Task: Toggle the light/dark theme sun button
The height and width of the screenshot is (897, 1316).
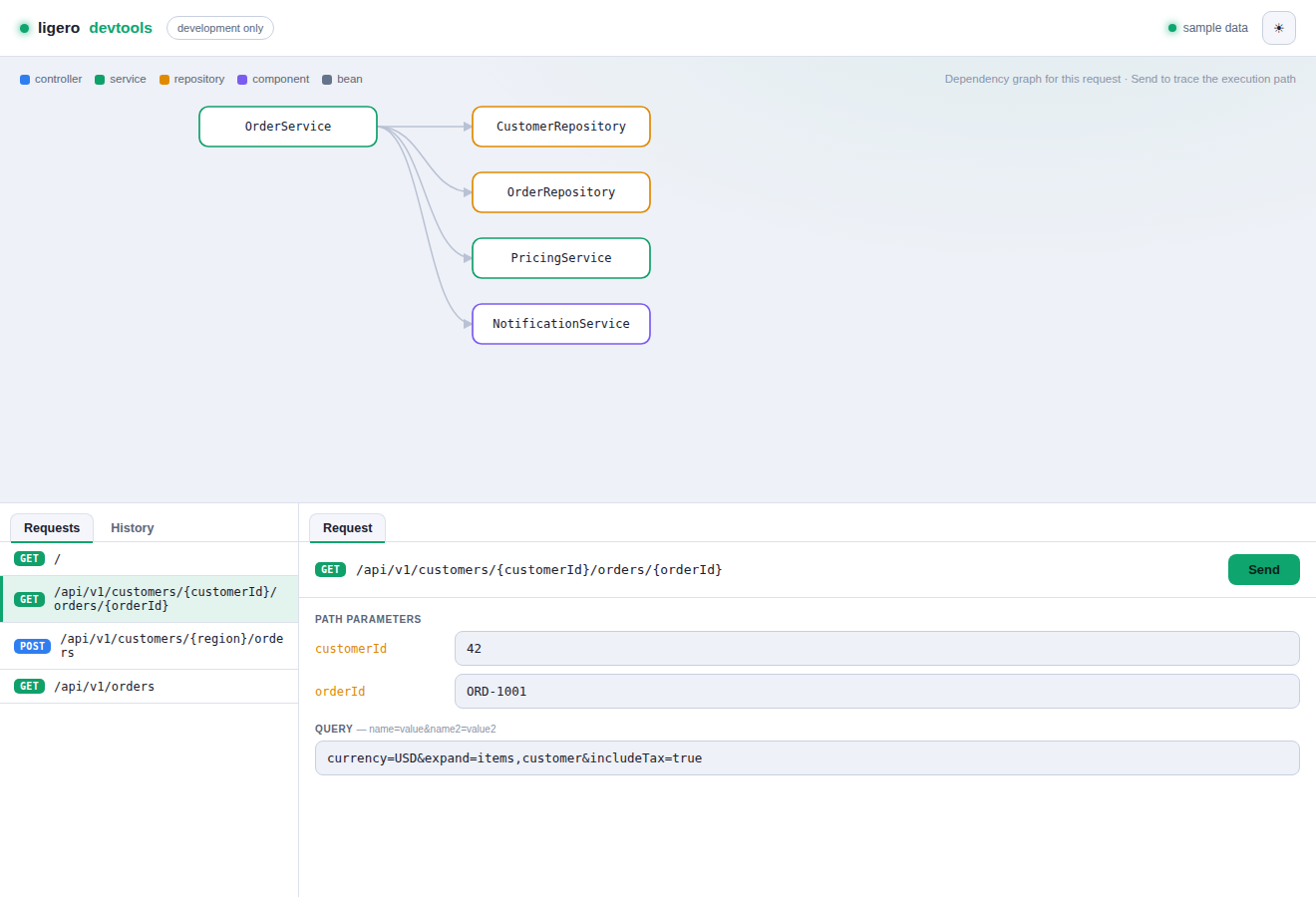Action: 1278,28
